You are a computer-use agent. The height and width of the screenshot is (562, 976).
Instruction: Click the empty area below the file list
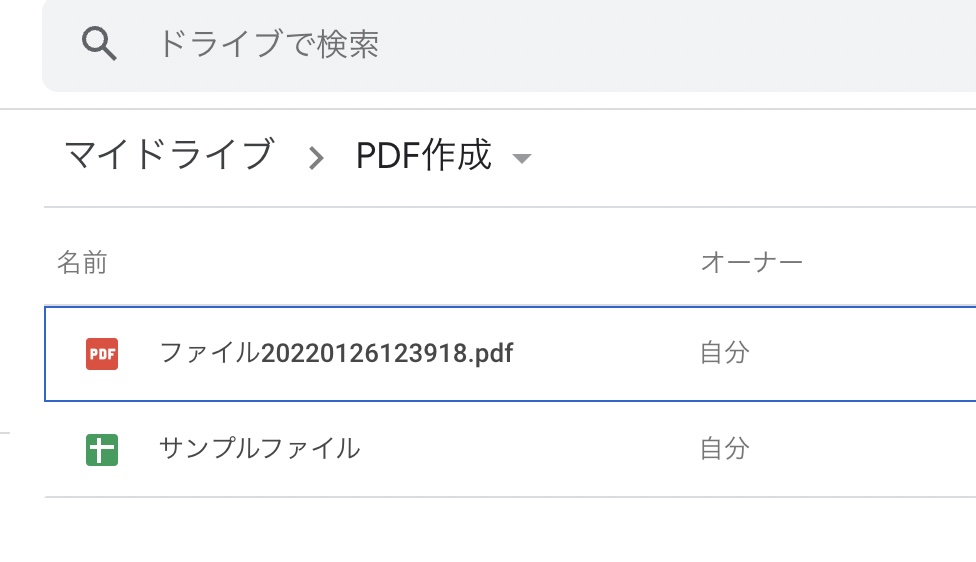tap(500, 530)
